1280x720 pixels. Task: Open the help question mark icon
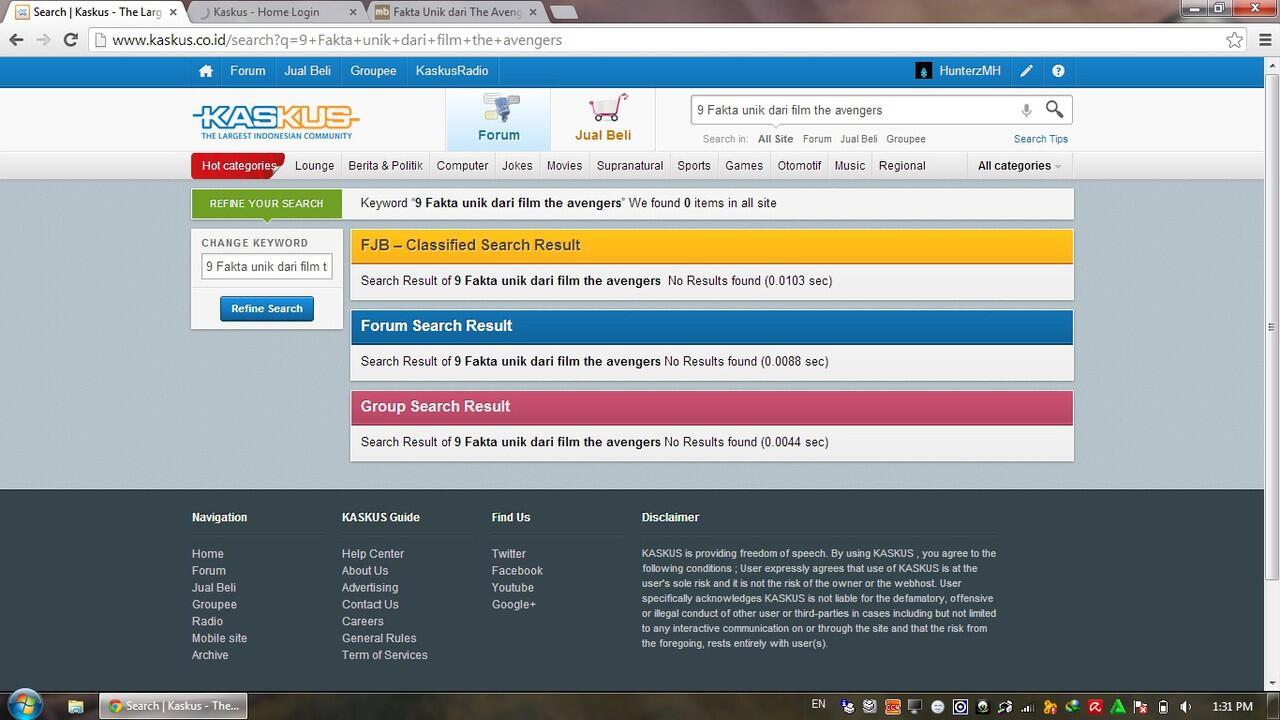click(1058, 71)
